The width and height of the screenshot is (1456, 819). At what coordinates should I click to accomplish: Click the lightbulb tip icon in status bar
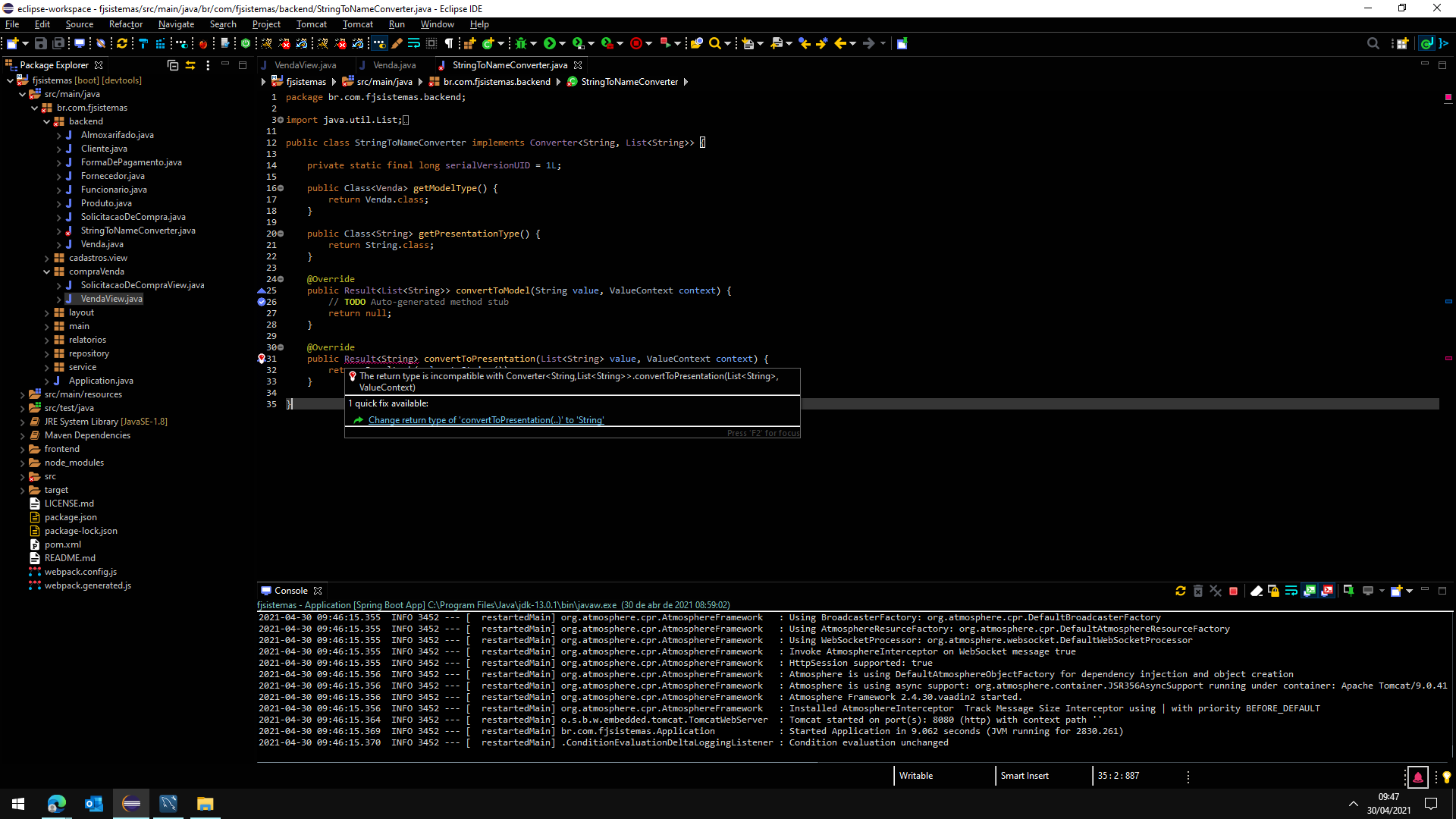coord(1446,777)
